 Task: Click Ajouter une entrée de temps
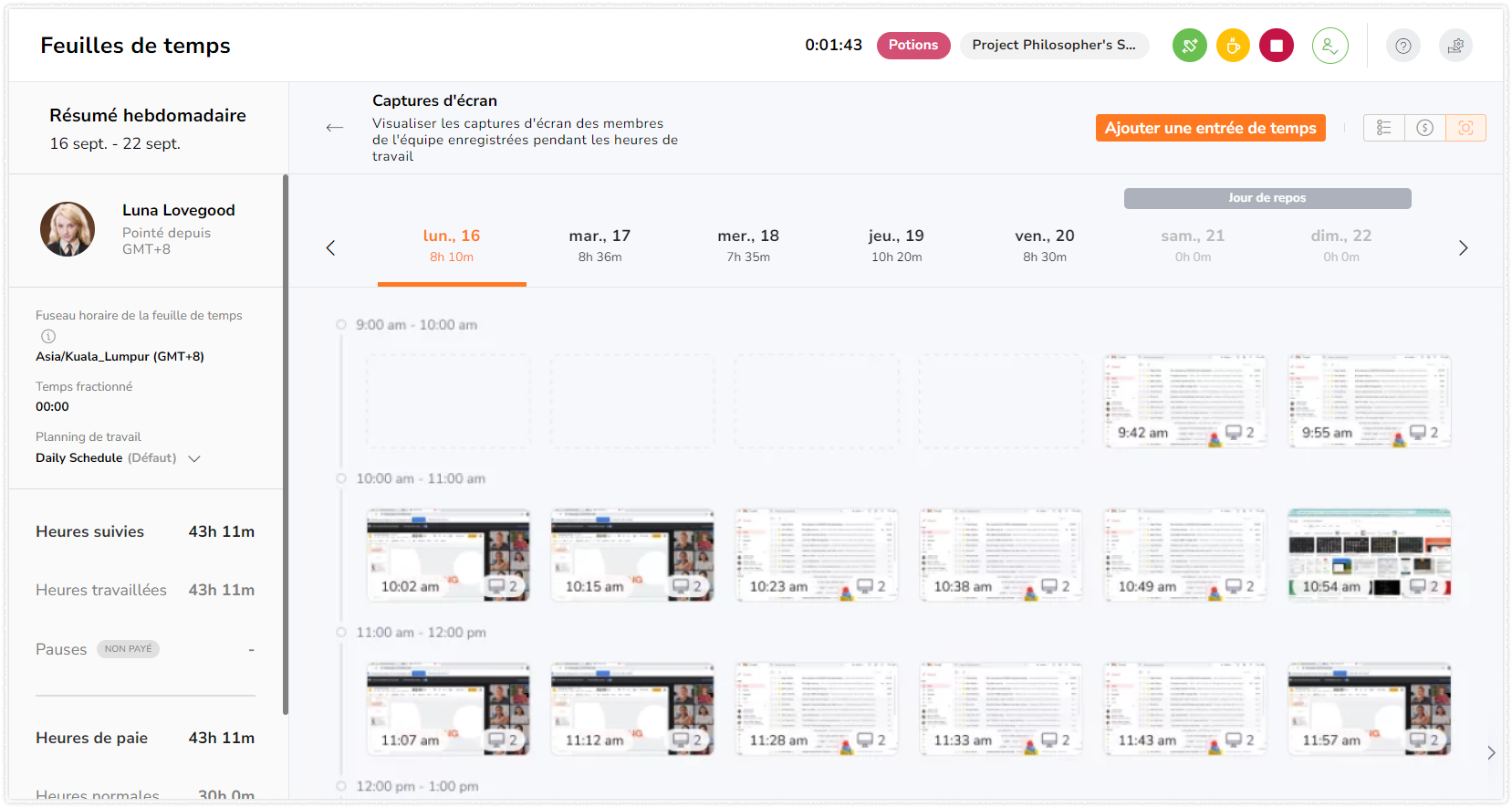coord(1211,128)
